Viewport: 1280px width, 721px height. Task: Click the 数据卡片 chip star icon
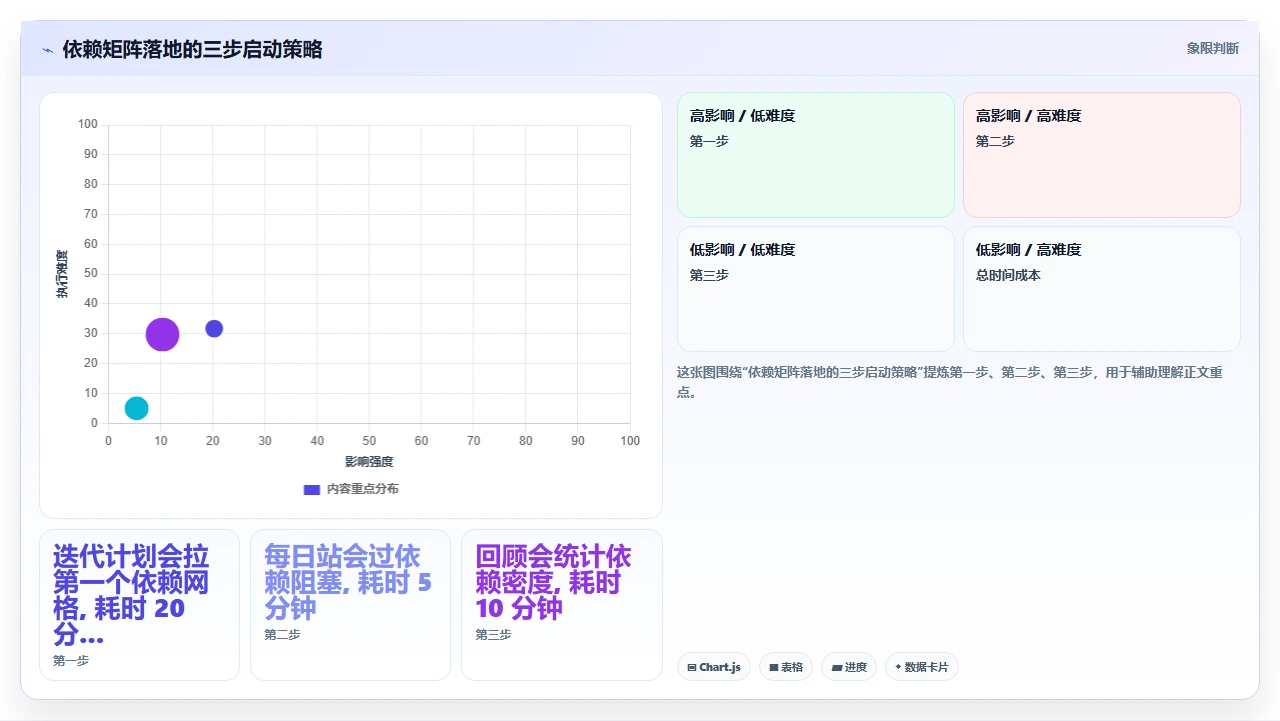pos(898,667)
